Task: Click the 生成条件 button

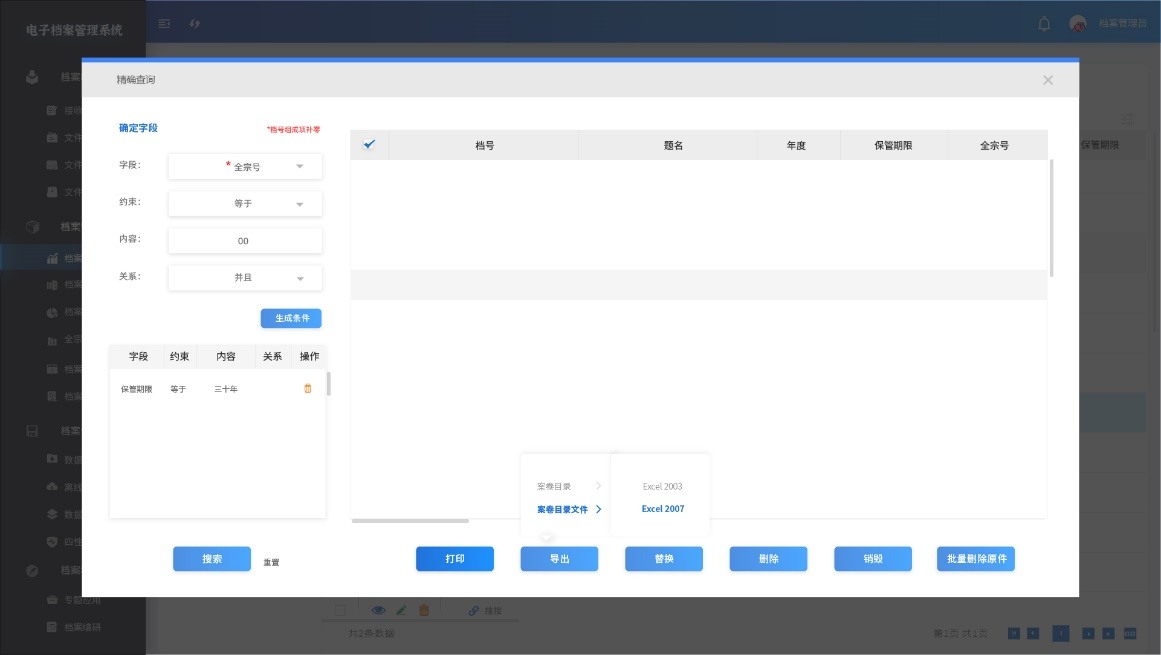Action: point(291,318)
